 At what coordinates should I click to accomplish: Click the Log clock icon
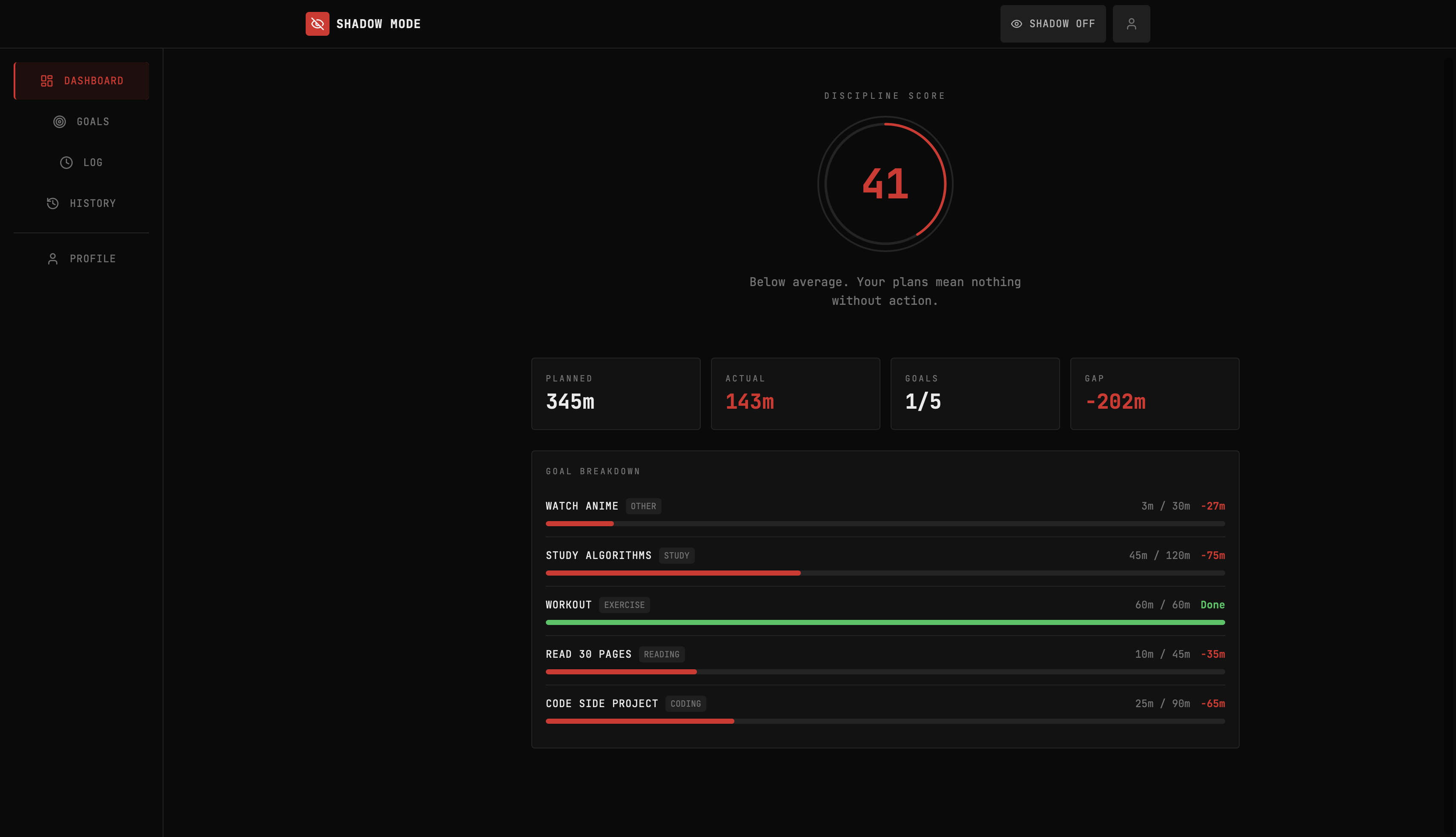point(66,163)
